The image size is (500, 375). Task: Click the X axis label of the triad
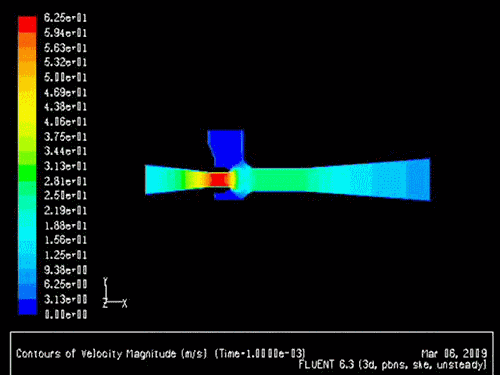pyautogui.click(x=124, y=303)
